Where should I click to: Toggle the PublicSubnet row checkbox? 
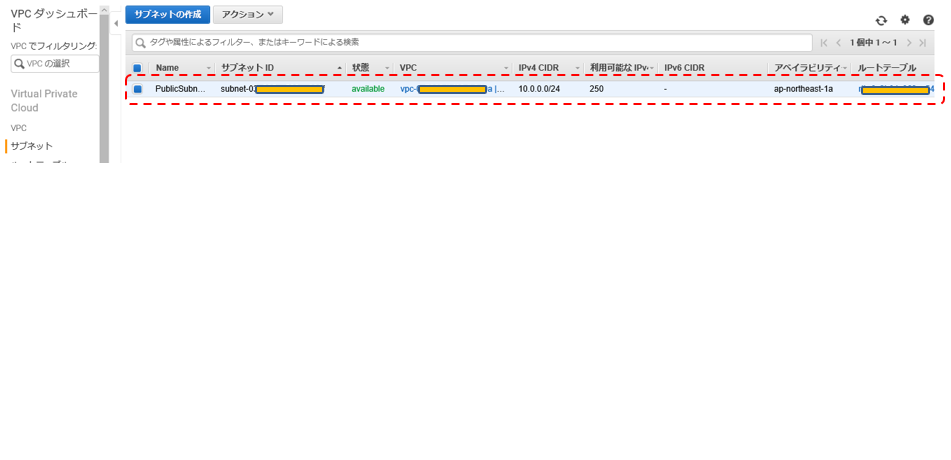(137, 89)
